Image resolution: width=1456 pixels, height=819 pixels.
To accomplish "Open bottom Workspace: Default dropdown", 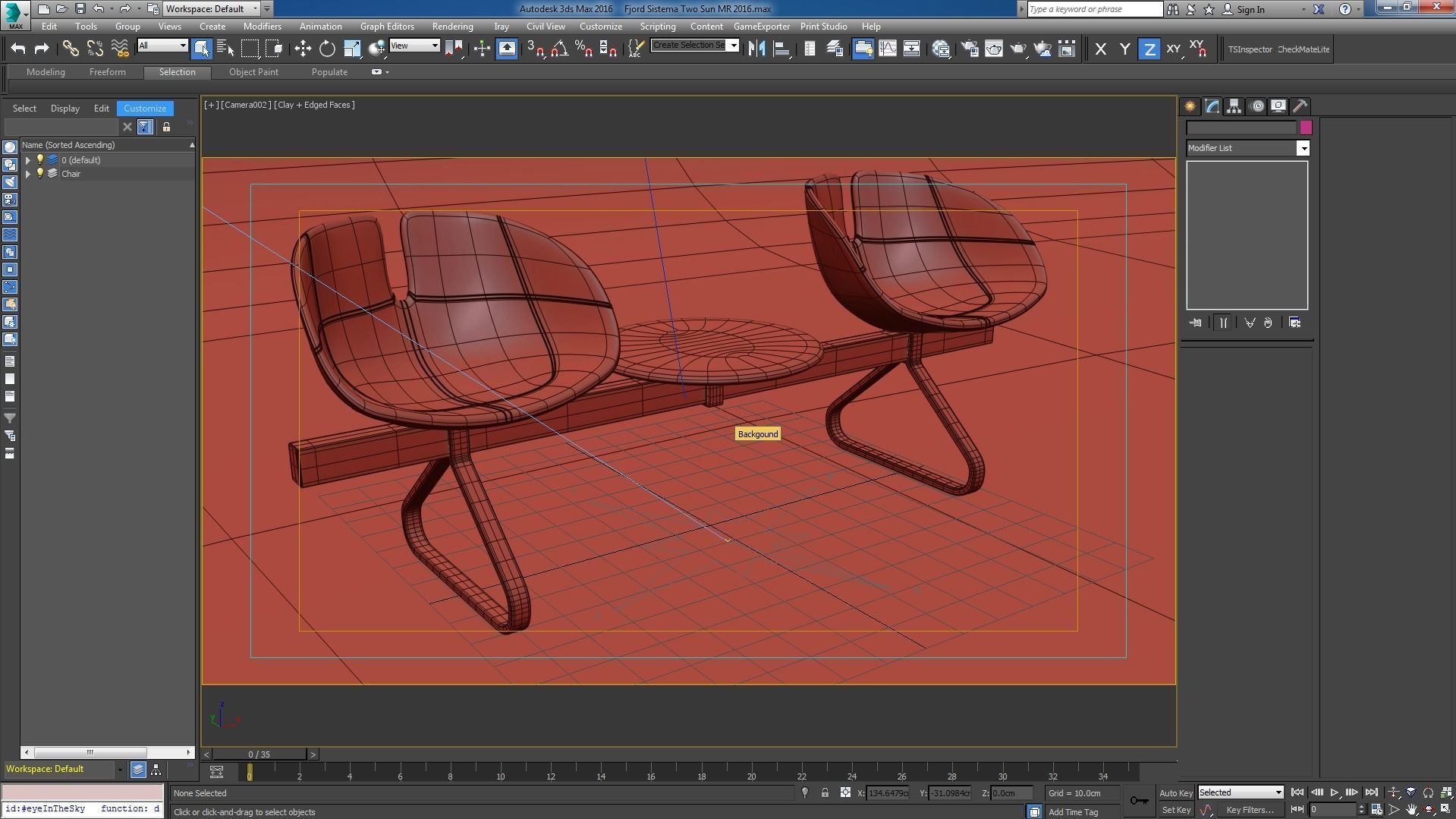I will (x=64, y=769).
